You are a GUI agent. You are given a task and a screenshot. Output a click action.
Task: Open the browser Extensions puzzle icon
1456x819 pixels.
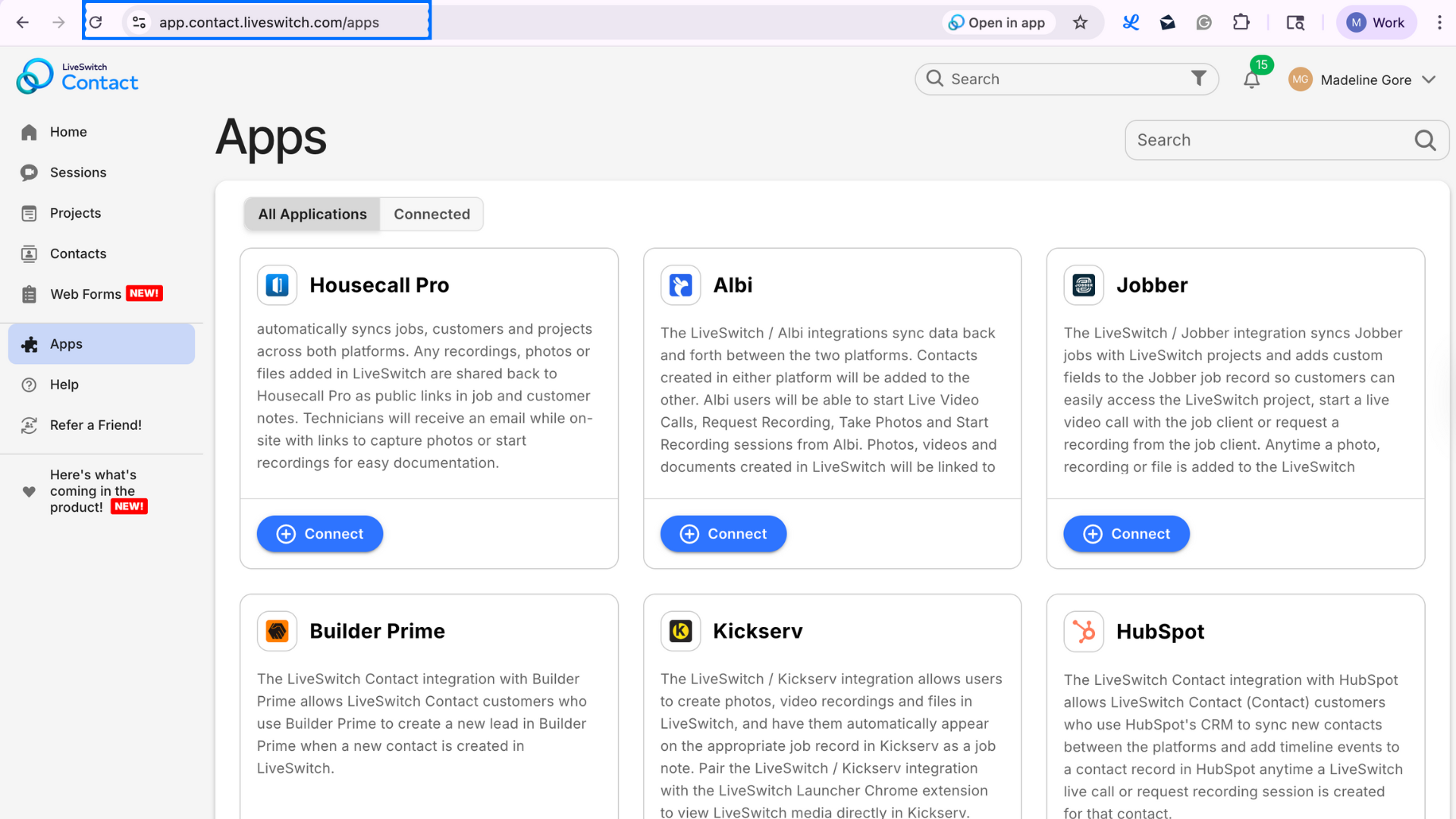click(x=1241, y=23)
